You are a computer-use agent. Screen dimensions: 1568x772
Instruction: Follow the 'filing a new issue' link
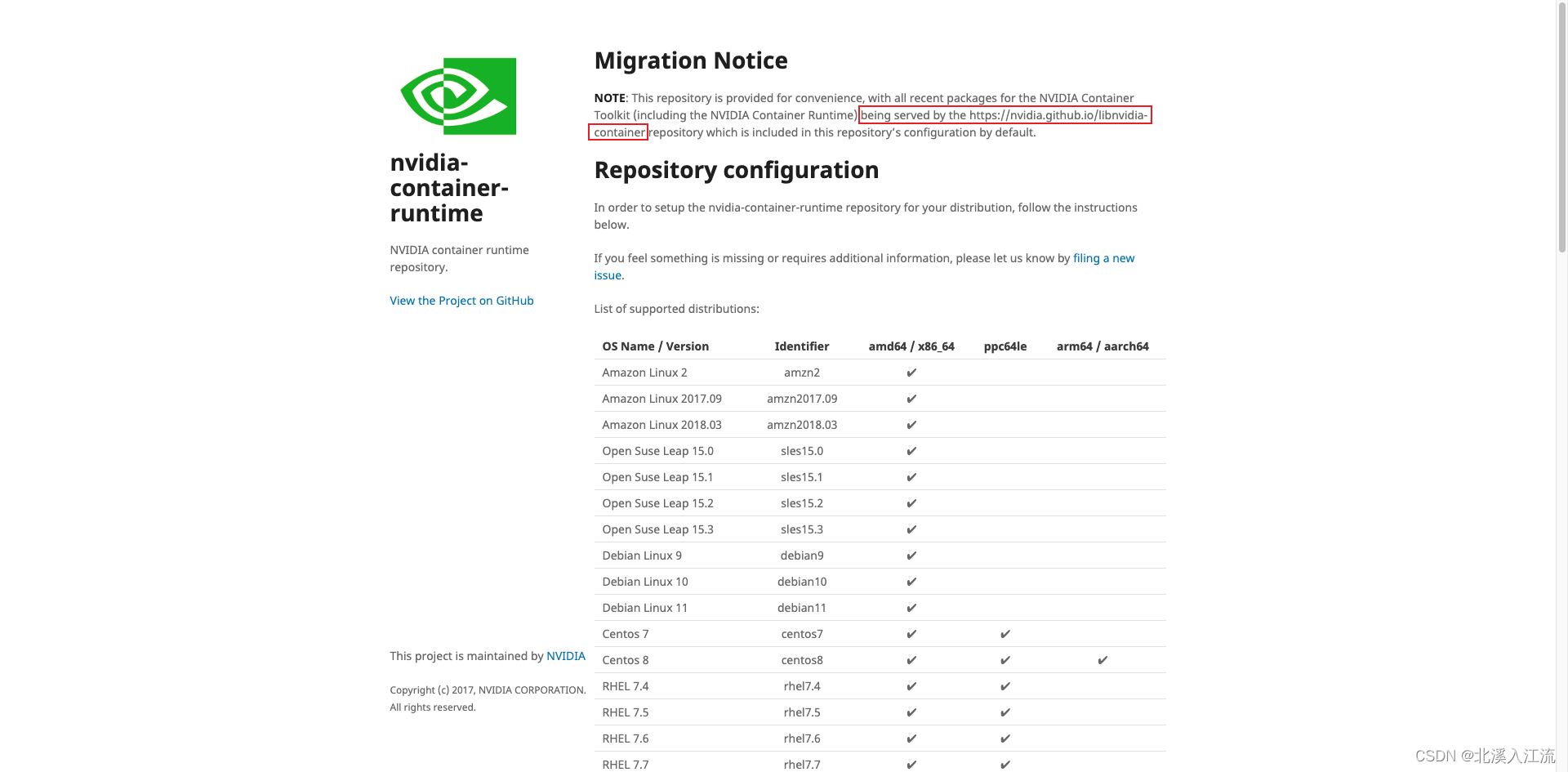pyautogui.click(x=1103, y=258)
